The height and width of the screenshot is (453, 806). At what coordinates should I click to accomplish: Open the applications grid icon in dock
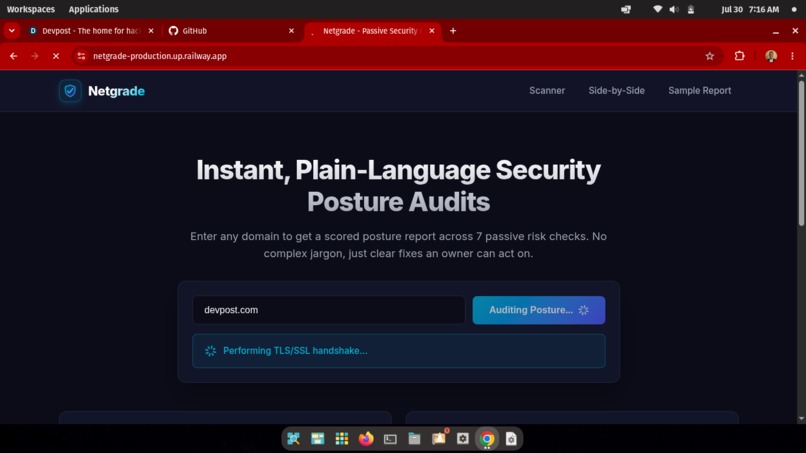[x=342, y=439]
